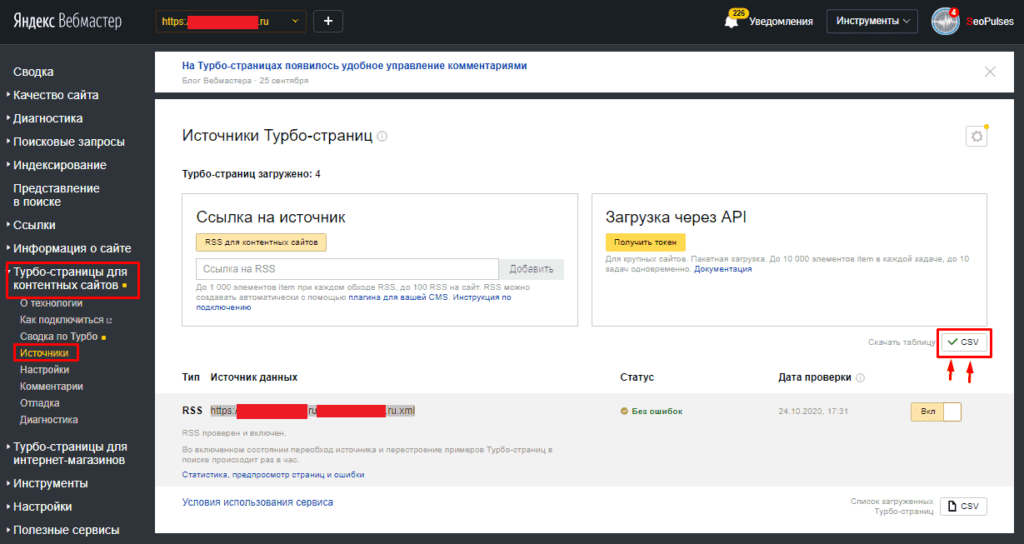Screen dimensions: 1024x544
Task: Click the Добавить button
Action: pyautogui.click(x=532, y=269)
